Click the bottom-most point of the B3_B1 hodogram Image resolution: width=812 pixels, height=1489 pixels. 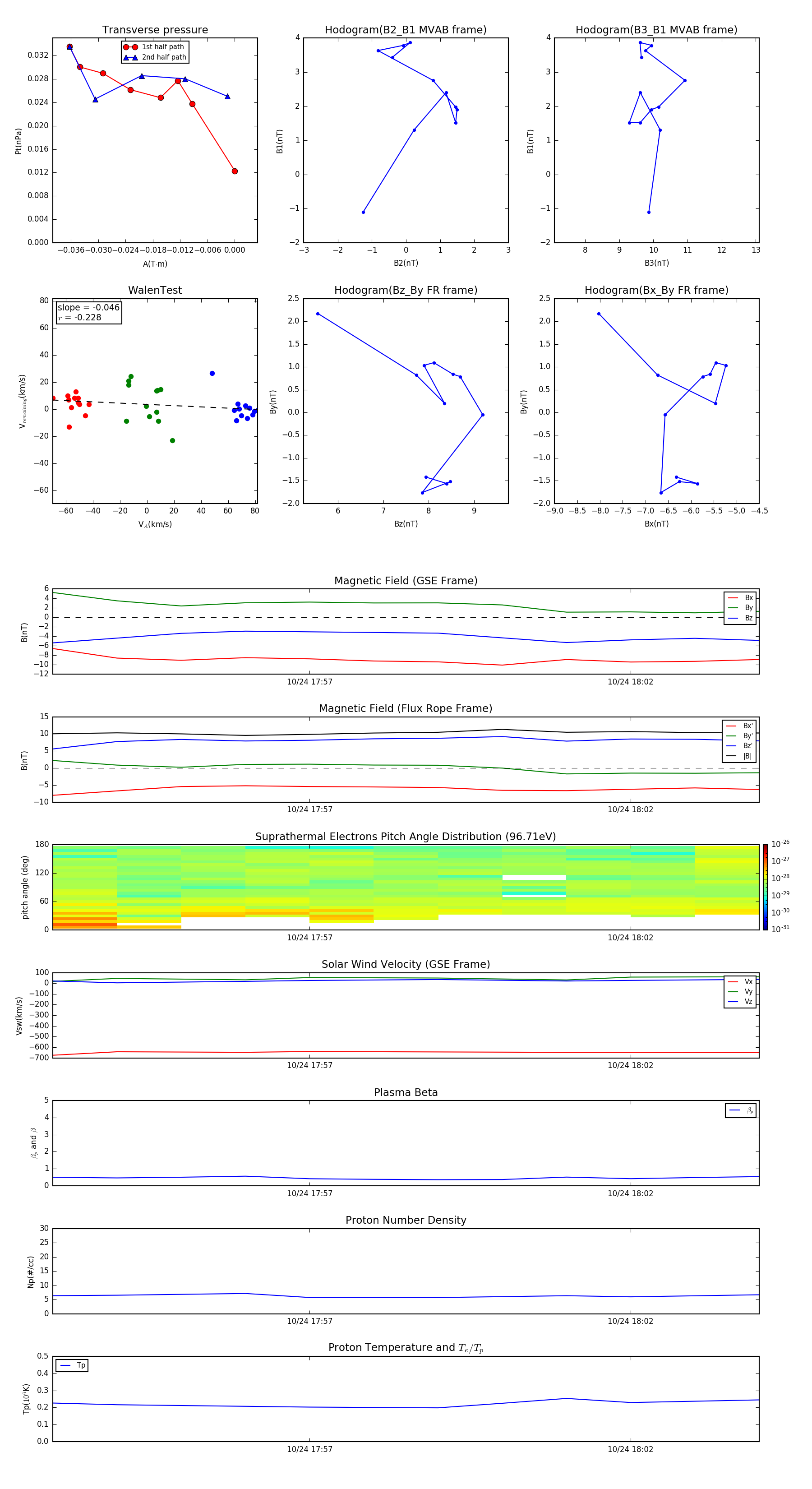pos(648,212)
